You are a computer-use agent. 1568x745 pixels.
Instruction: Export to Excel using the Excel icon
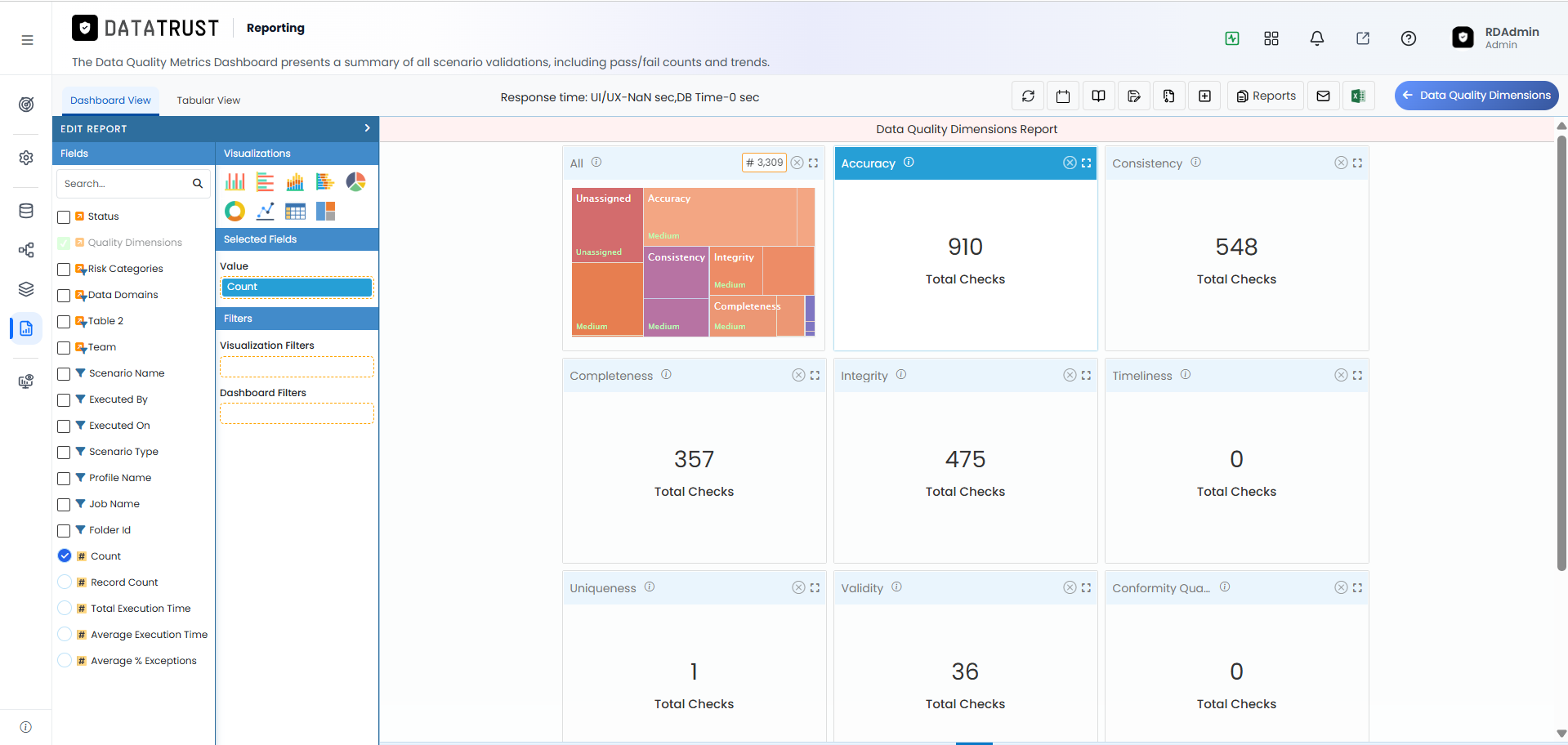(1358, 96)
